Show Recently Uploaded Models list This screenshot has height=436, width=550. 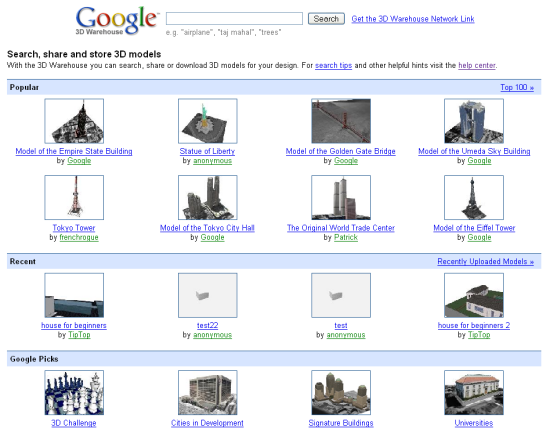pos(485,261)
